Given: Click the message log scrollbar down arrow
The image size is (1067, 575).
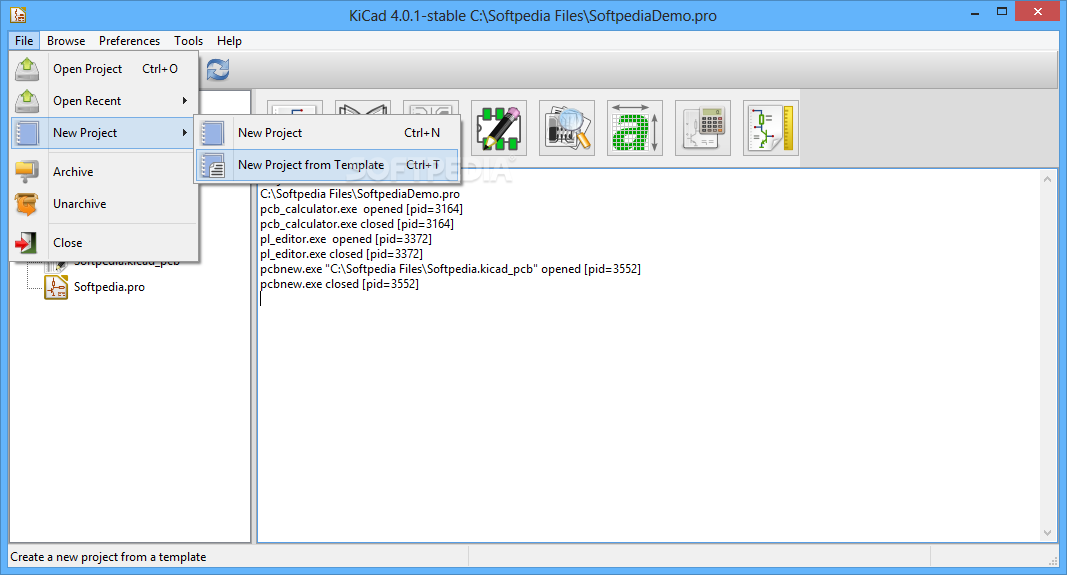Looking at the screenshot, I should tap(1047, 533).
